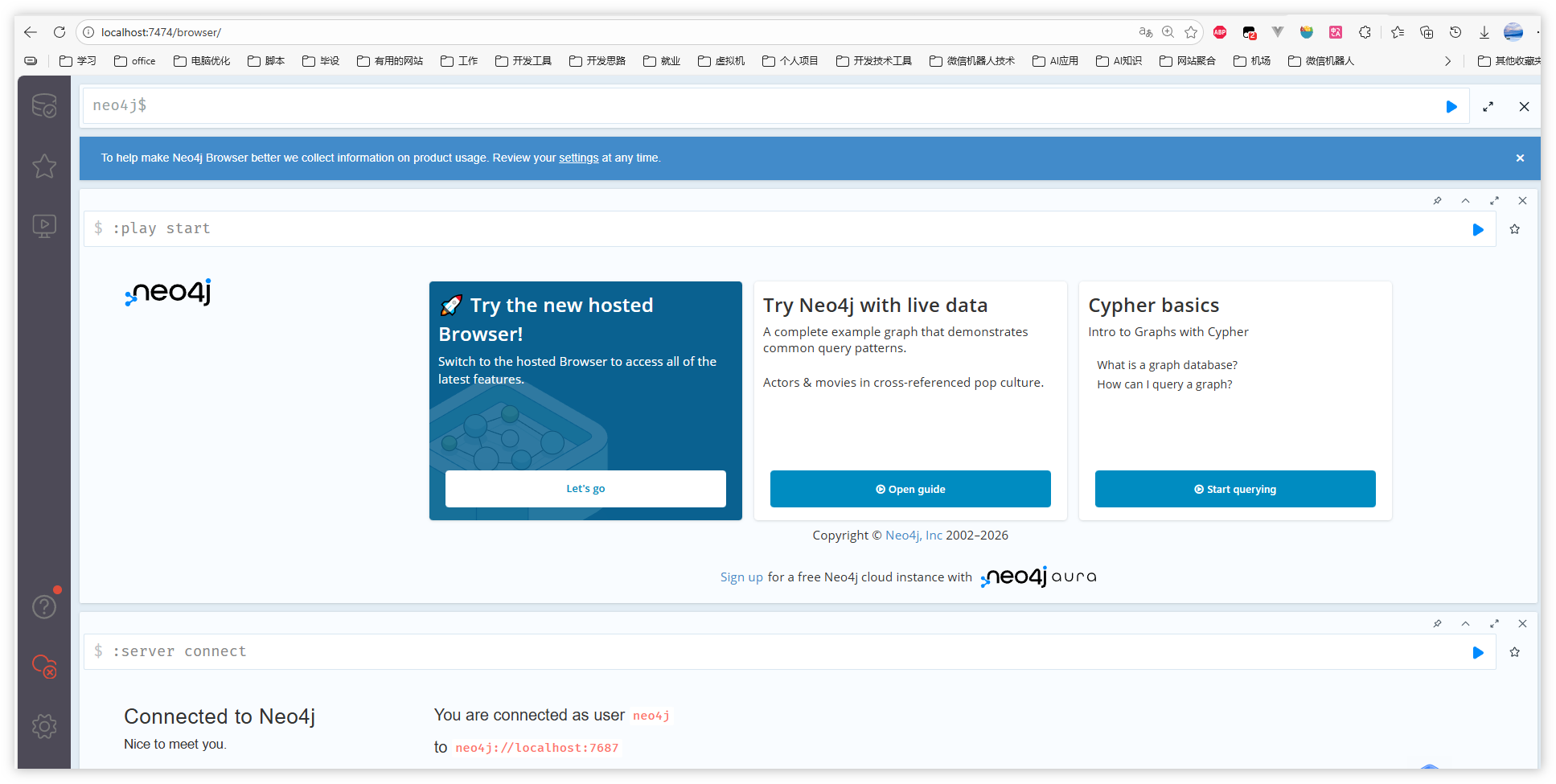The height and width of the screenshot is (784, 1556).
Task: Save :play start as favorite
Action: (1515, 229)
